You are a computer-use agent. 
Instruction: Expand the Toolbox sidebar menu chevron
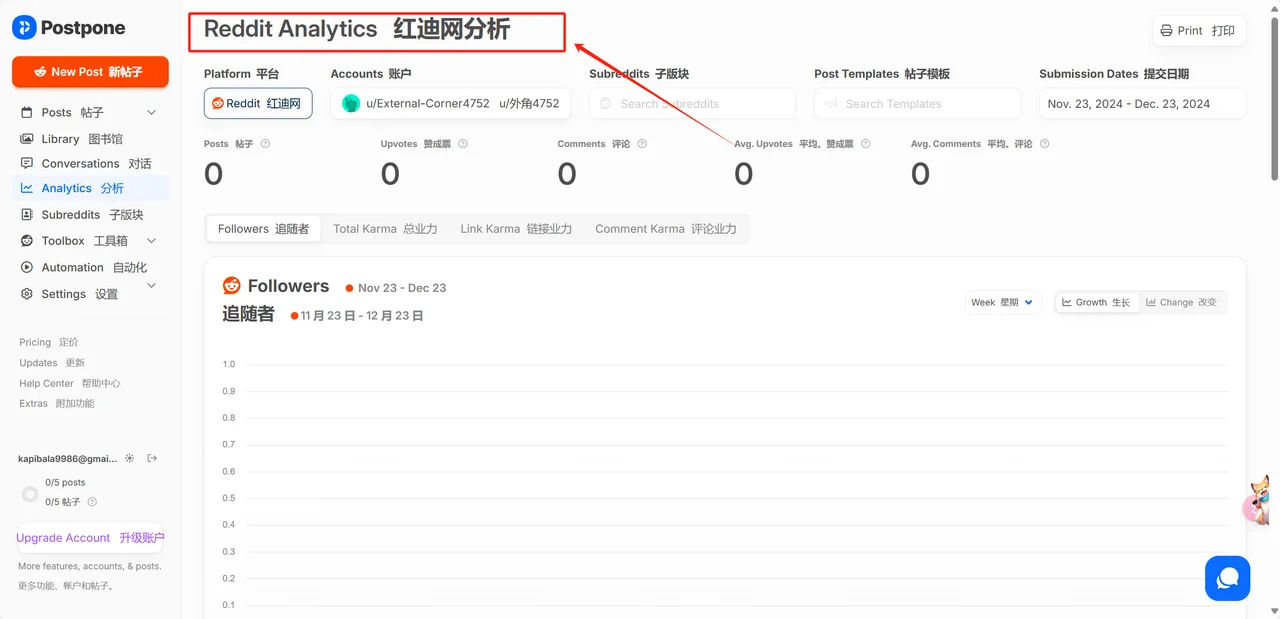[x=152, y=241]
